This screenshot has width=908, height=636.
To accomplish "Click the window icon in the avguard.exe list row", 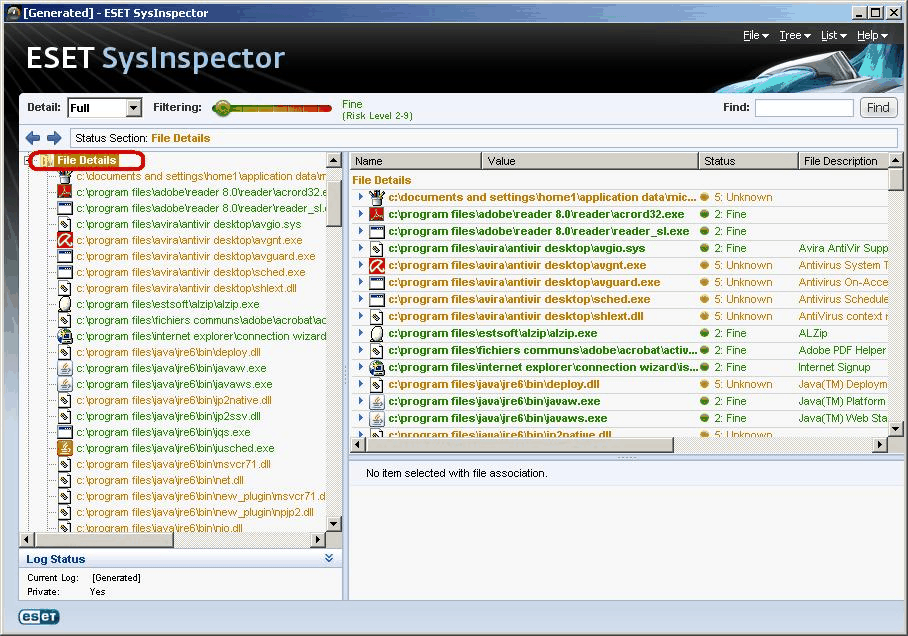I will point(377,282).
